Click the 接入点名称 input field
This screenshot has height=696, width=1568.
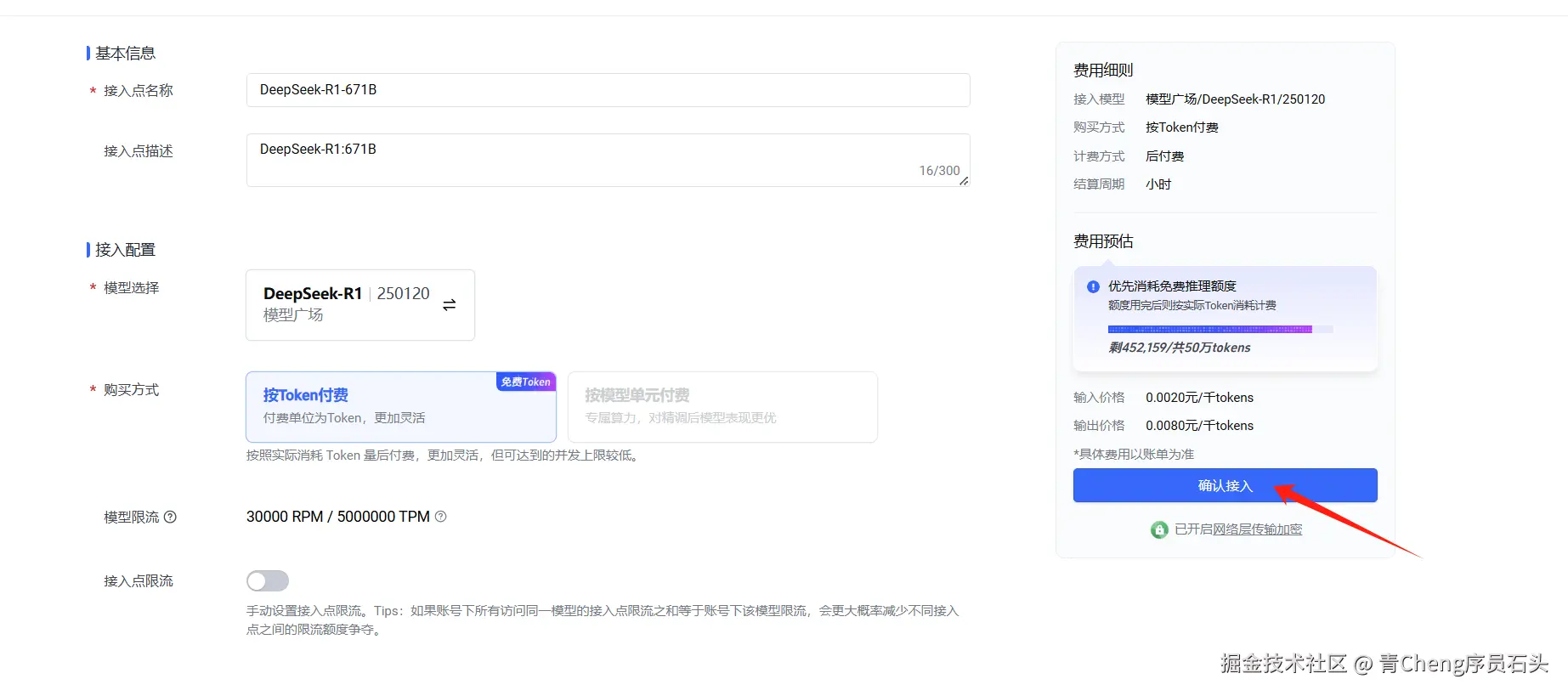(608, 90)
